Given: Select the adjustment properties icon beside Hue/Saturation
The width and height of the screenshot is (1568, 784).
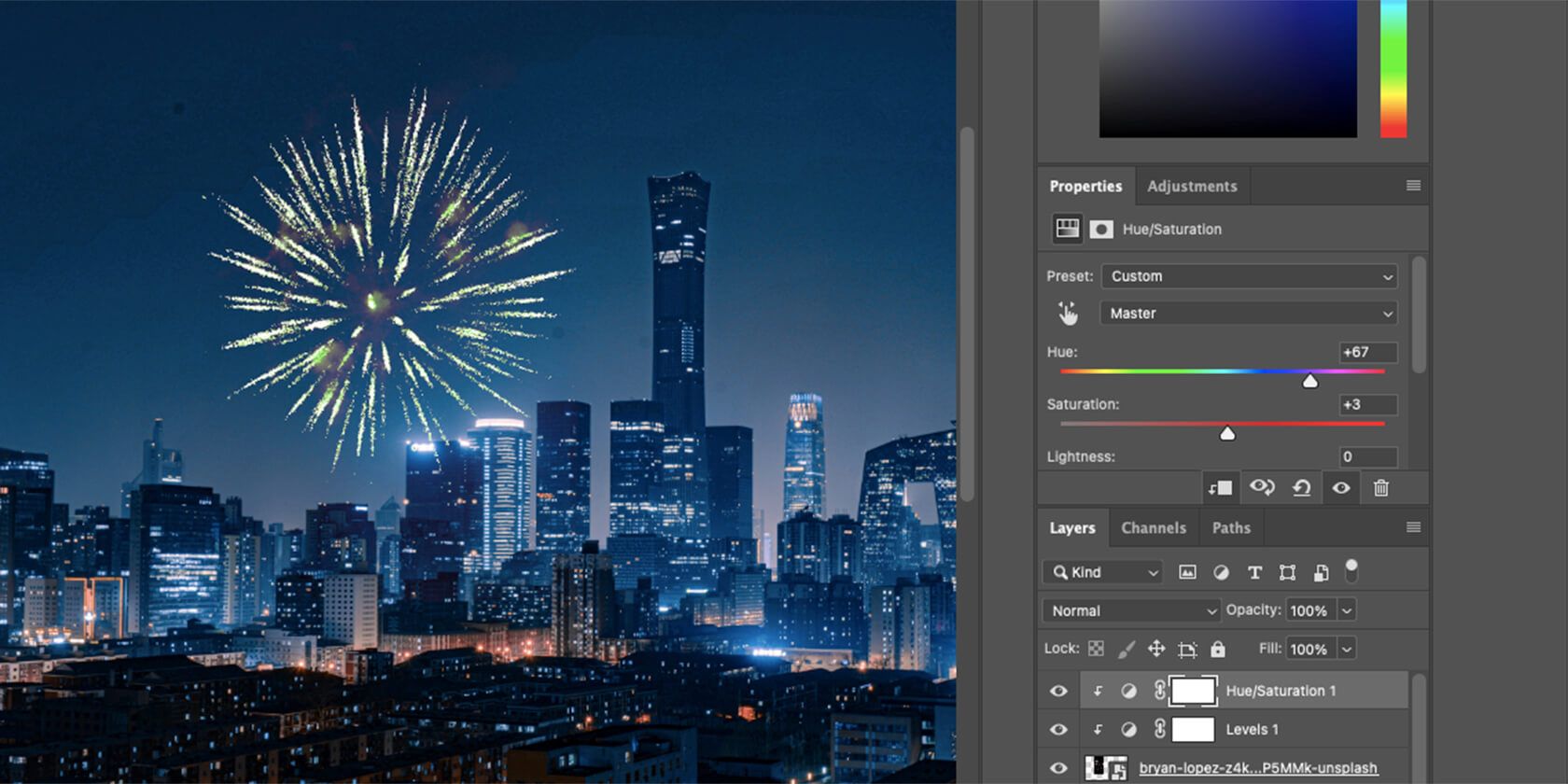Looking at the screenshot, I should [1067, 229].
